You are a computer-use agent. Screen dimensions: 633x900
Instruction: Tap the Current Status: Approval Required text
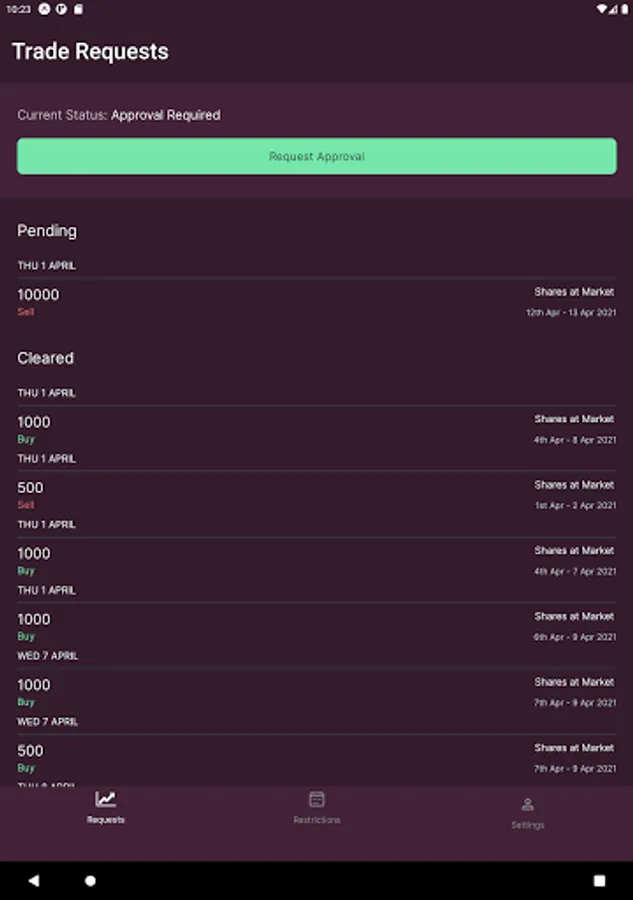pyautogui.click(x=119, y=115)
